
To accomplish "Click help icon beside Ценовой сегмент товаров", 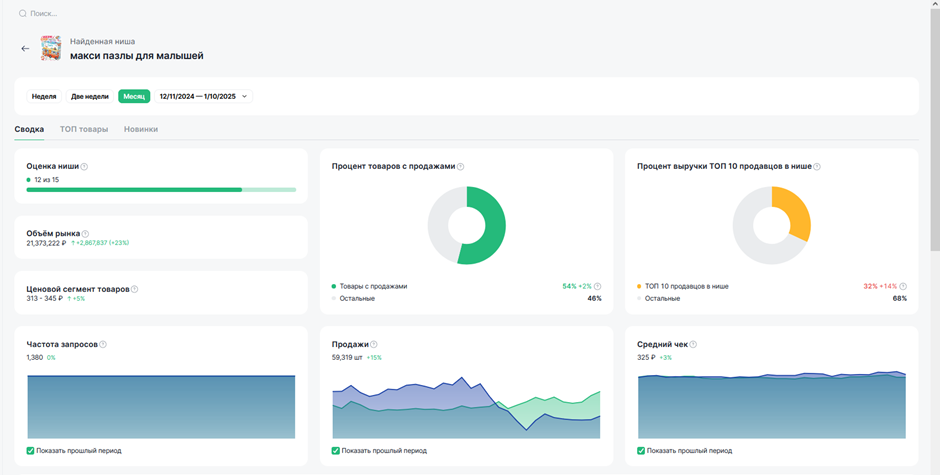I will click(x=134, y=289).
